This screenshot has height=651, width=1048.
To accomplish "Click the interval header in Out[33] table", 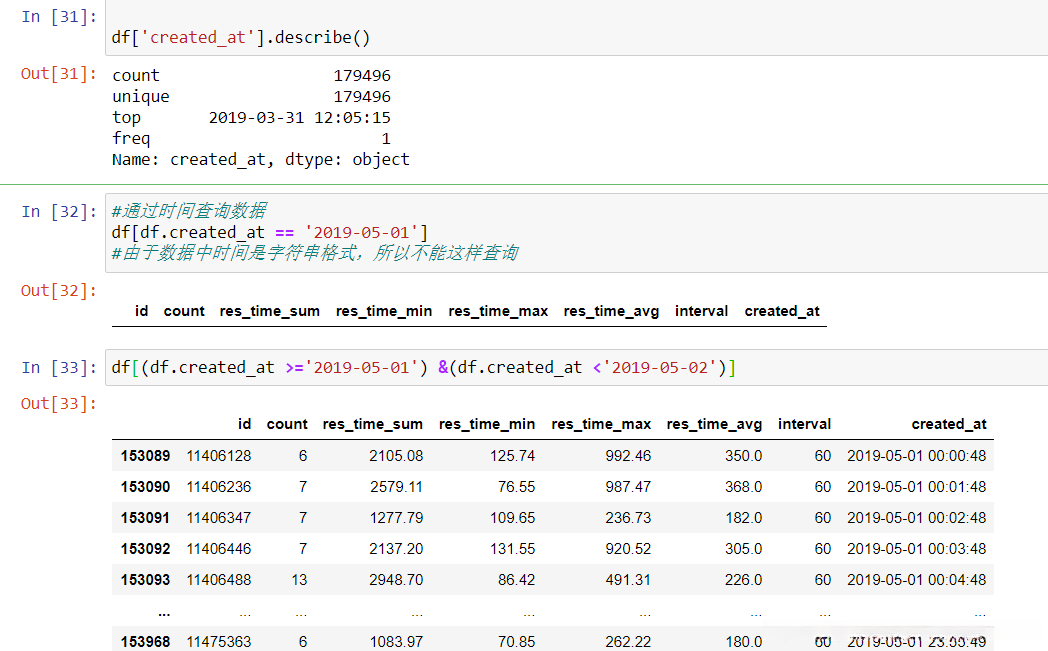I will tap(804, 424).
